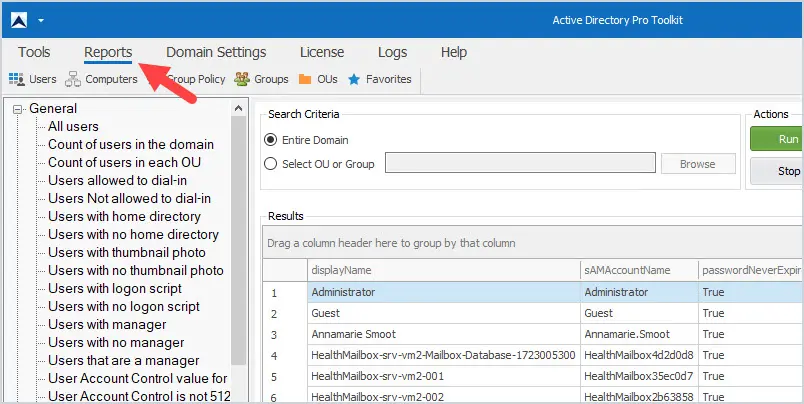Click the Guest displayName cell
This screenshot has width=804, height=404.
[444, 313]
